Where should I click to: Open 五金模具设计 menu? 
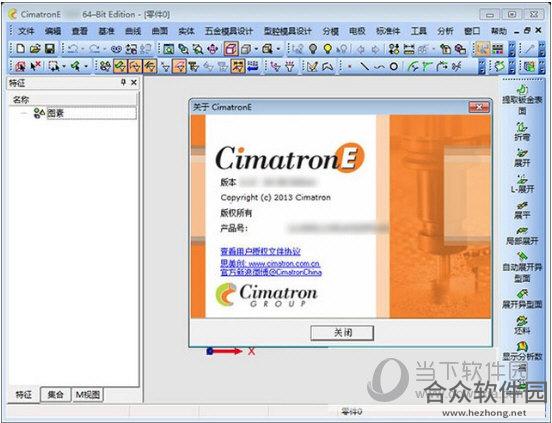tap(229, 31)
